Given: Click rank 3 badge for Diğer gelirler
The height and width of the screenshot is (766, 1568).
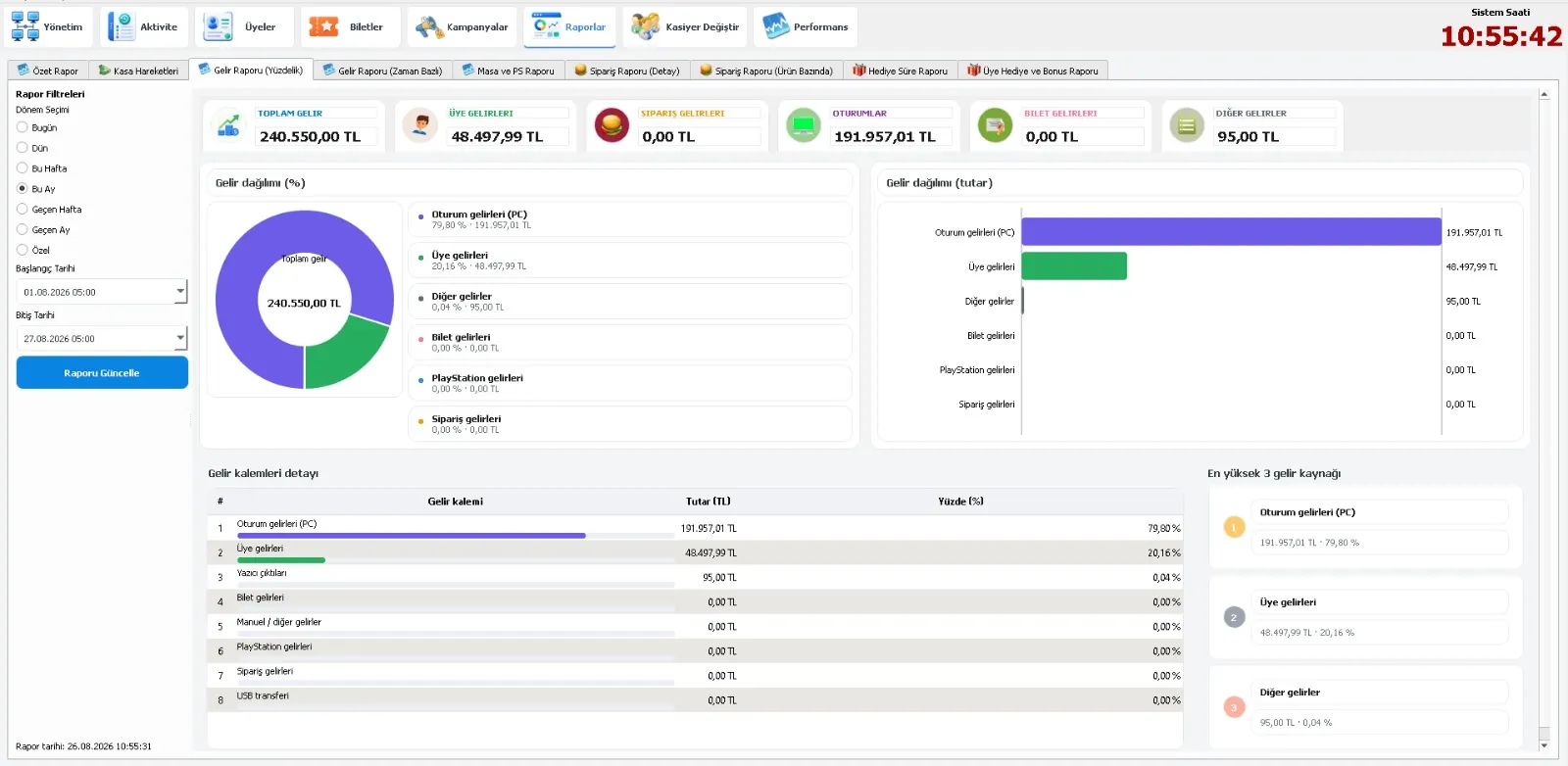Looking at the screenshot, I should (1234, 707).
